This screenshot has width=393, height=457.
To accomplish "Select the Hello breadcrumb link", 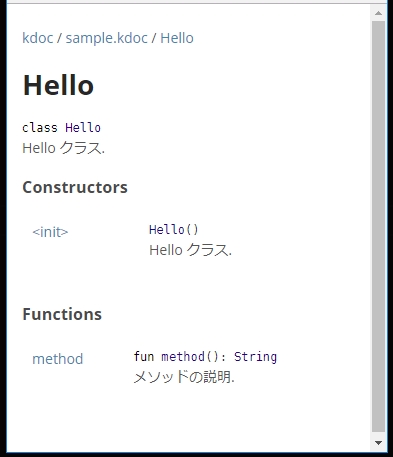I will coord(177,38).
